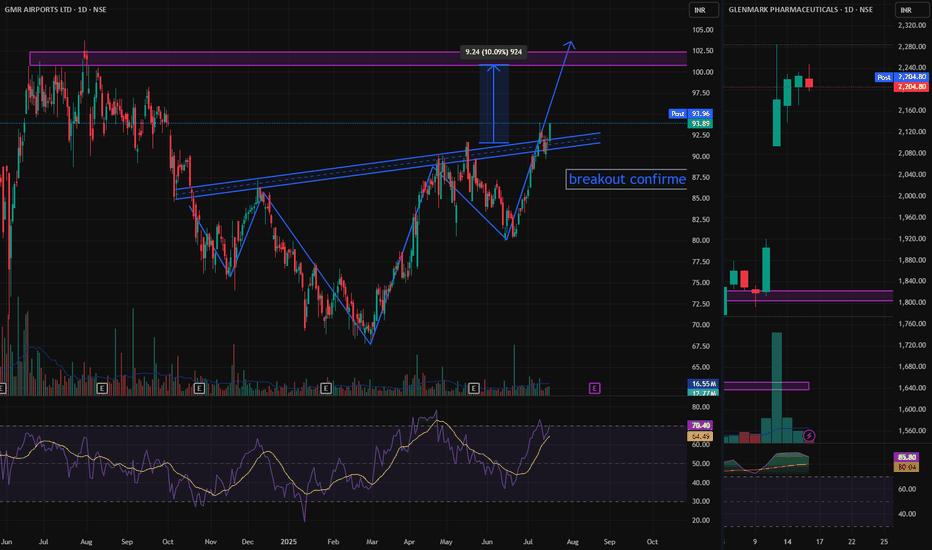This screenshot has width=932, height=550.
Task: Click the purple 85.80 RSI label on Glenmark
Action: [x=906, y=457]
